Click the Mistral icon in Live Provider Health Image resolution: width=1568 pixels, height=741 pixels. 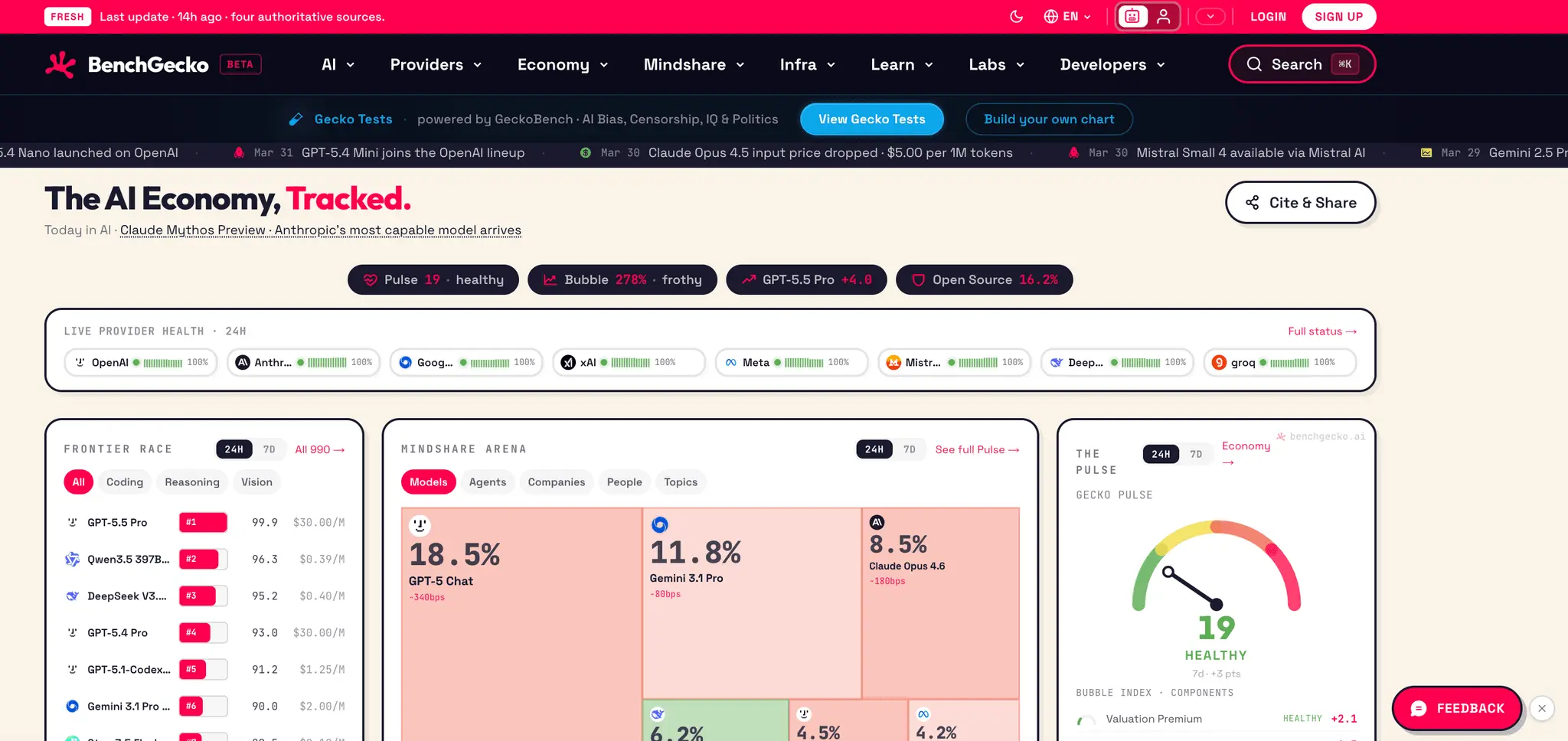893,363
